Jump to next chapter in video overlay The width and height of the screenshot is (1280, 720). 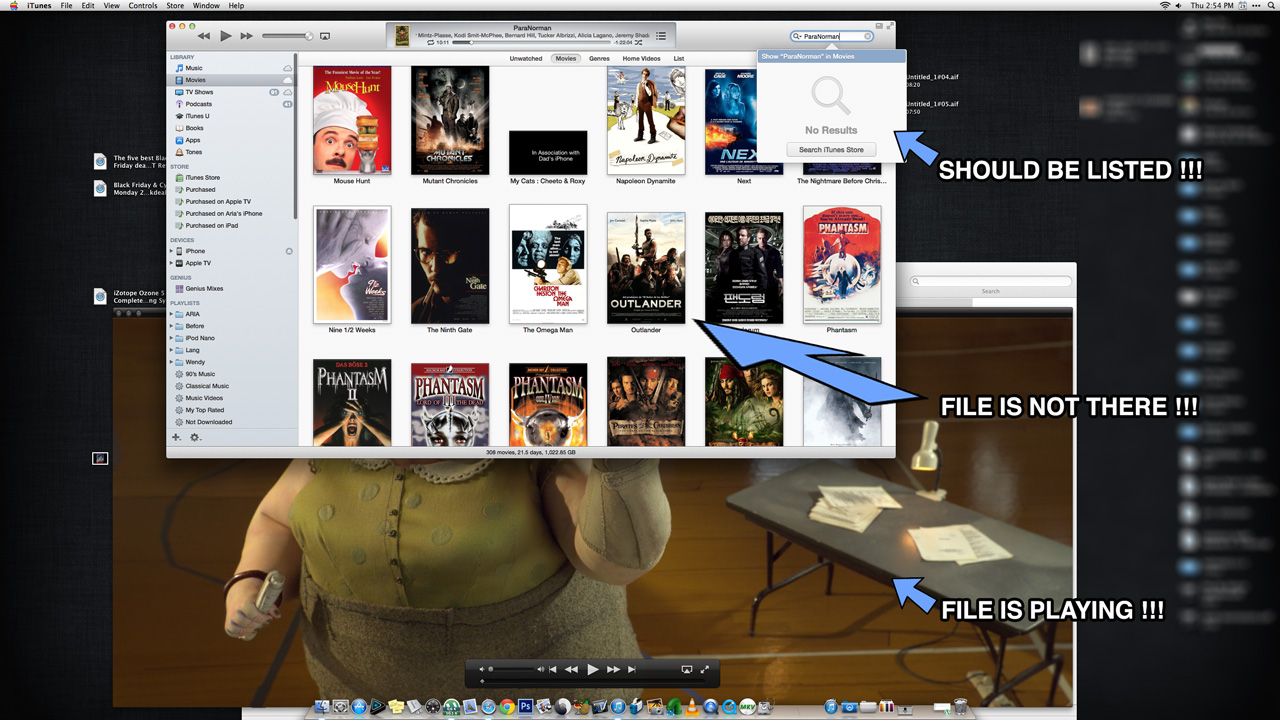tap(632, 669)
